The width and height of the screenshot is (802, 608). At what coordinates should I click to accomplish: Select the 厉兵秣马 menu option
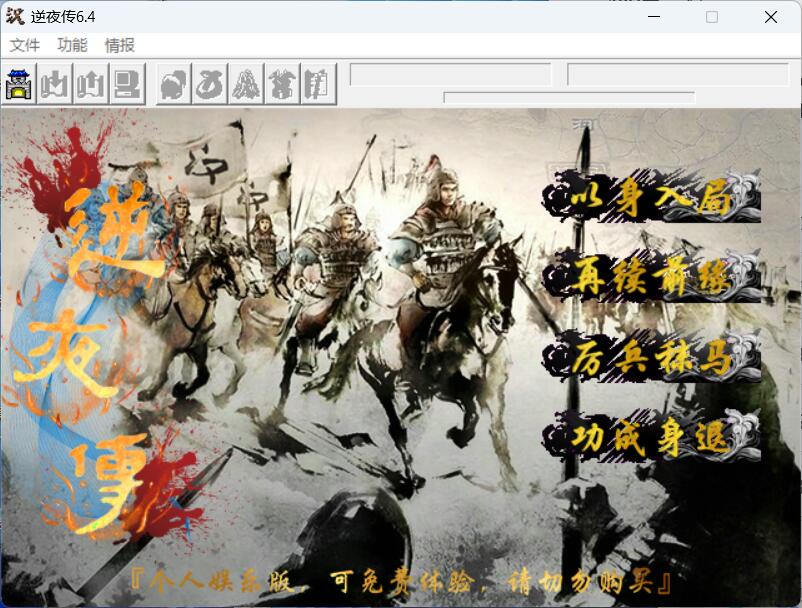[x=651, y=356]
